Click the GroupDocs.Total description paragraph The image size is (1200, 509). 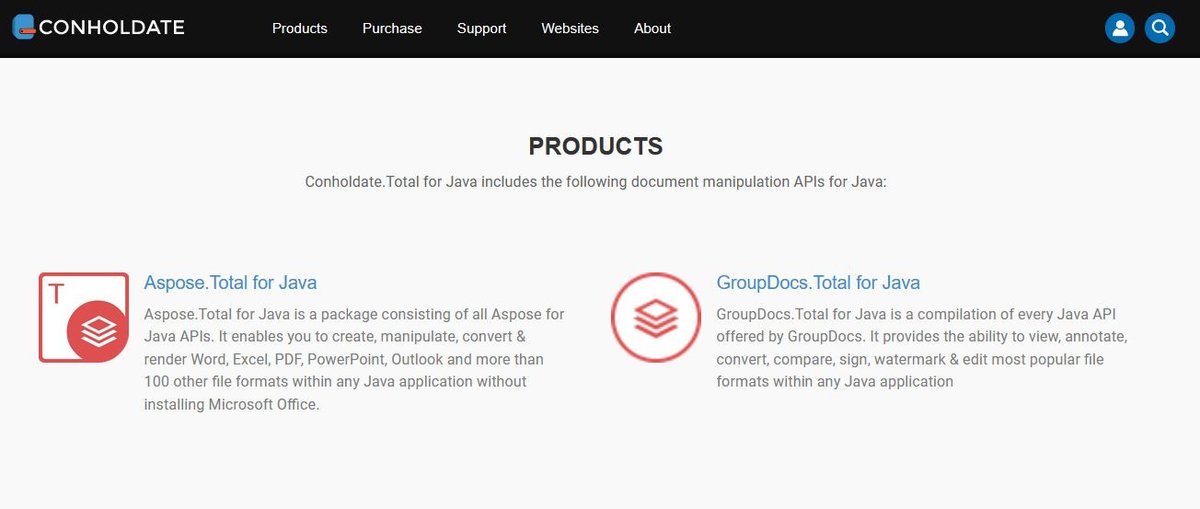[922, 348]
